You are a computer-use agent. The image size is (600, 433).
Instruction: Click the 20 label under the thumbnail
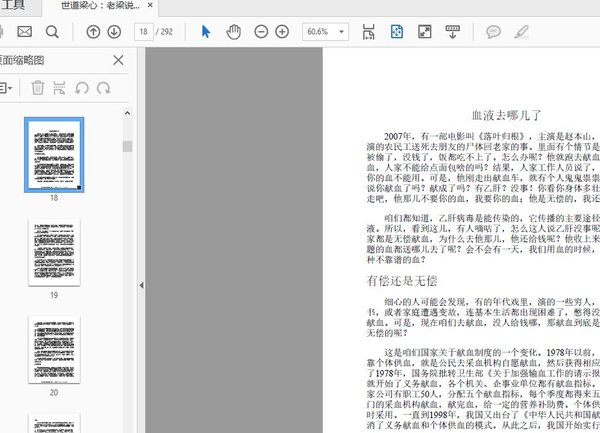[54, 392]
